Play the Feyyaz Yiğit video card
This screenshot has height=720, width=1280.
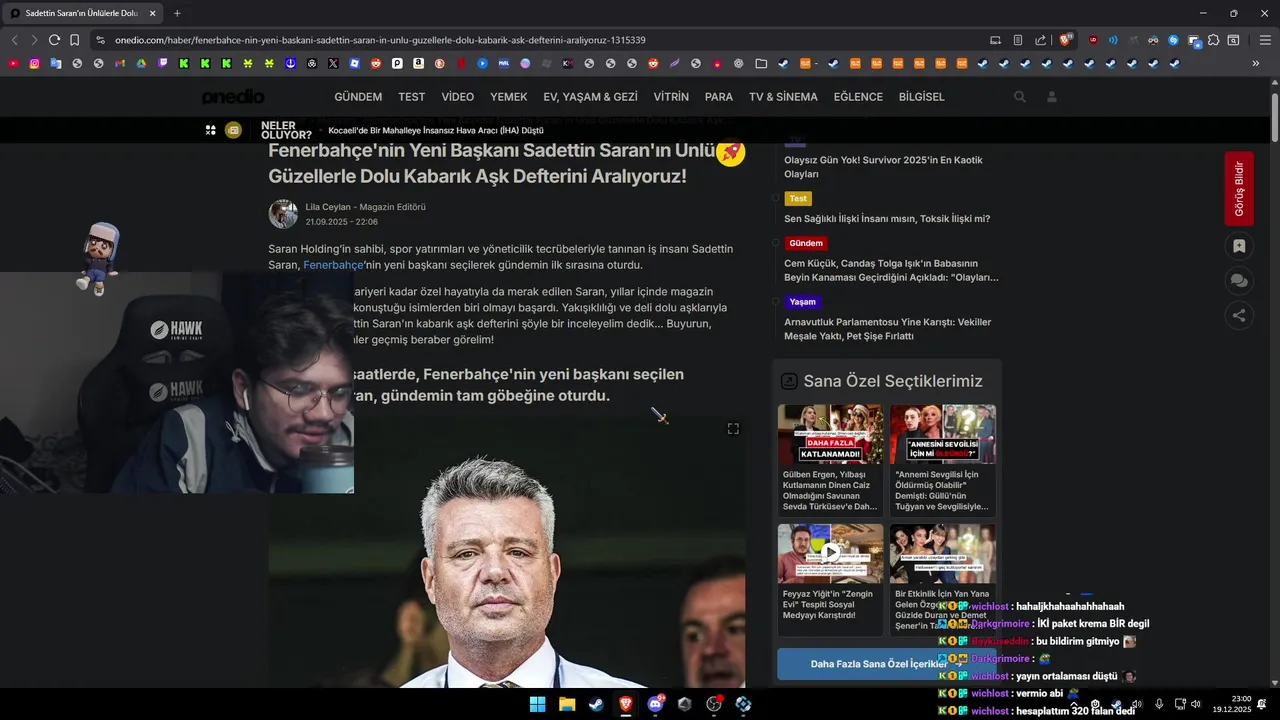[830, 553]
